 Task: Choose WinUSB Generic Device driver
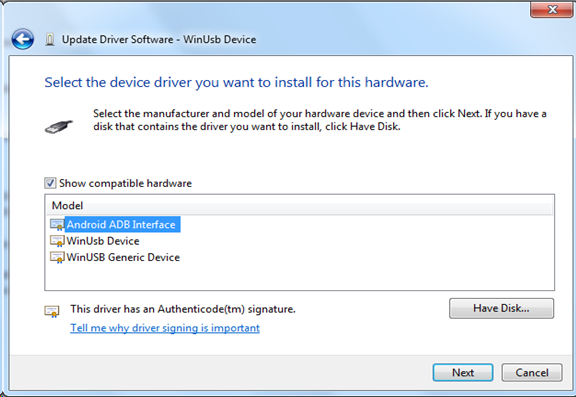[123, 257]
